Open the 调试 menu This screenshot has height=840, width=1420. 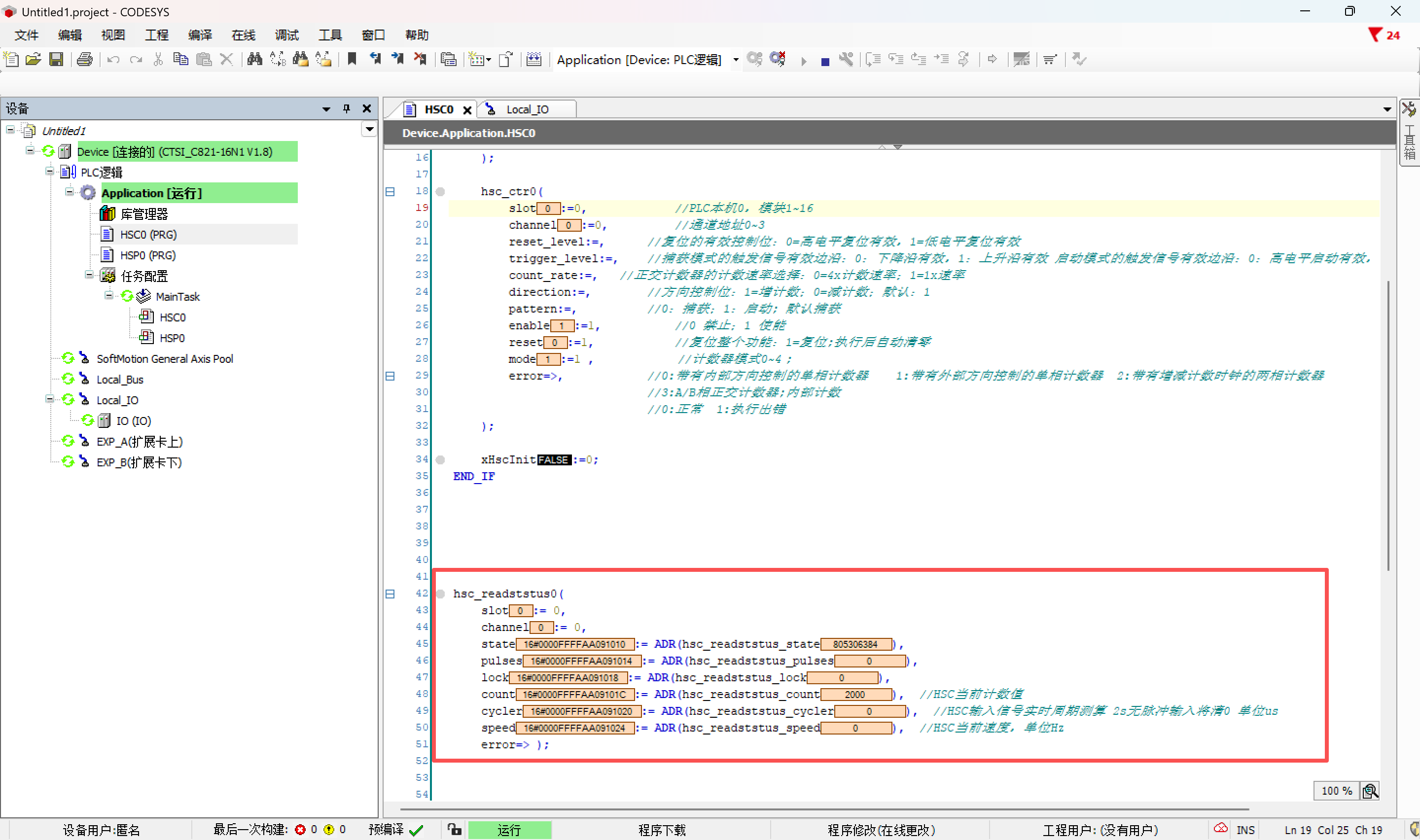(287, 35)
